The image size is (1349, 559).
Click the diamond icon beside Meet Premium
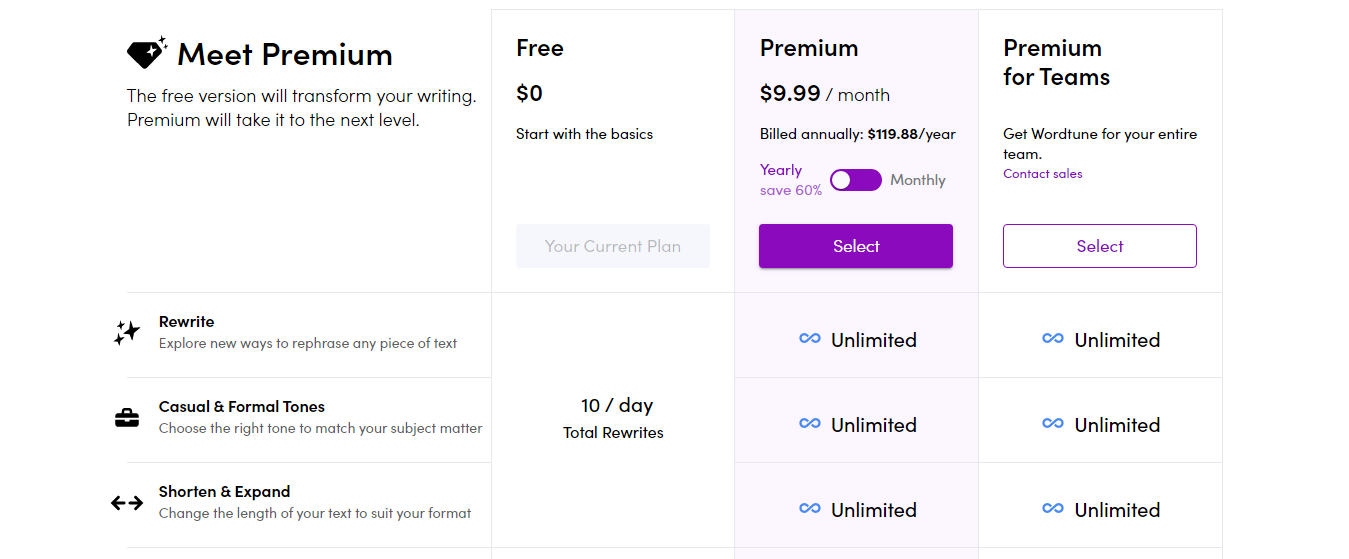pos(146,53)
